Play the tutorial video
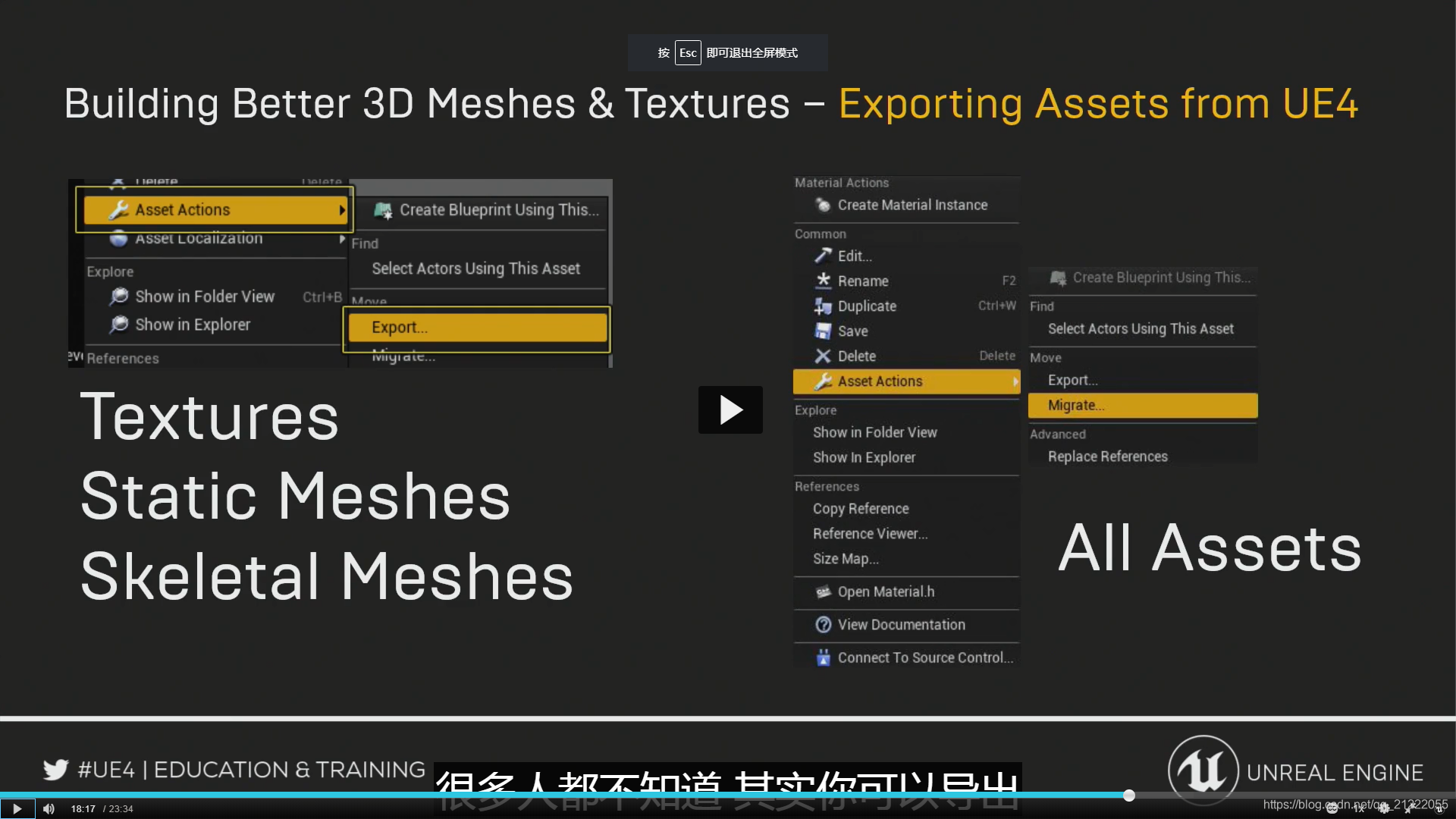1456x819 pixels. coord(731,410)
